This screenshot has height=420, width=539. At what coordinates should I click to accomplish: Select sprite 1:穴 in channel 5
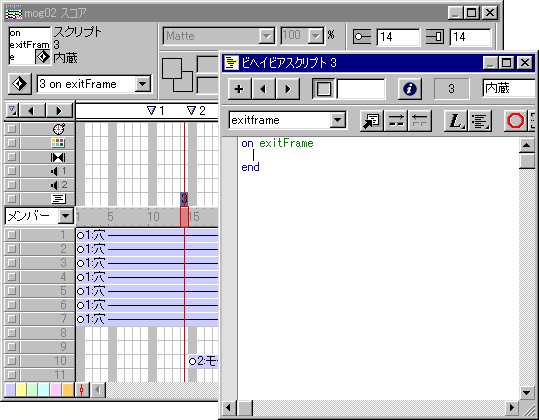147,291
